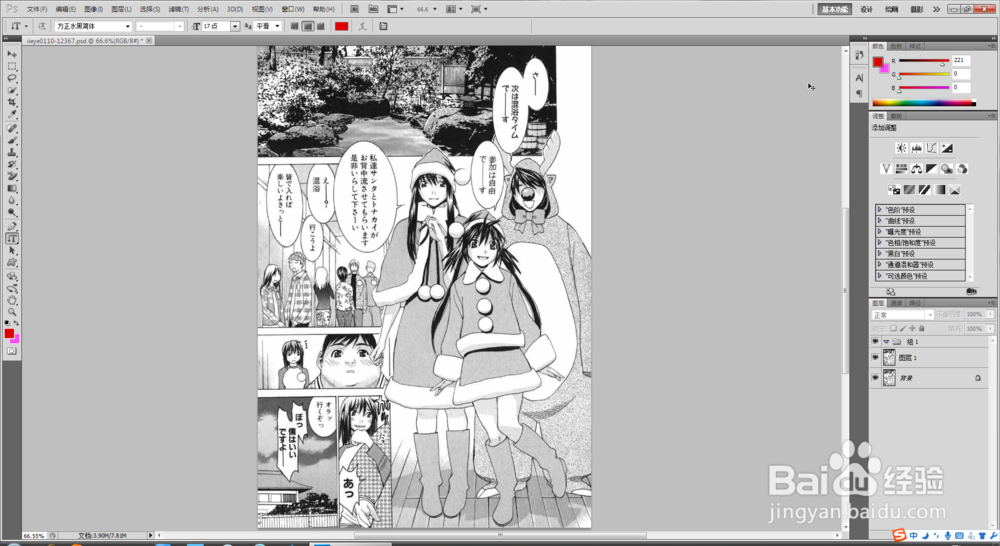Select the Lasso tool
This screenshot has height=546, width=1000.
(11, 78)
